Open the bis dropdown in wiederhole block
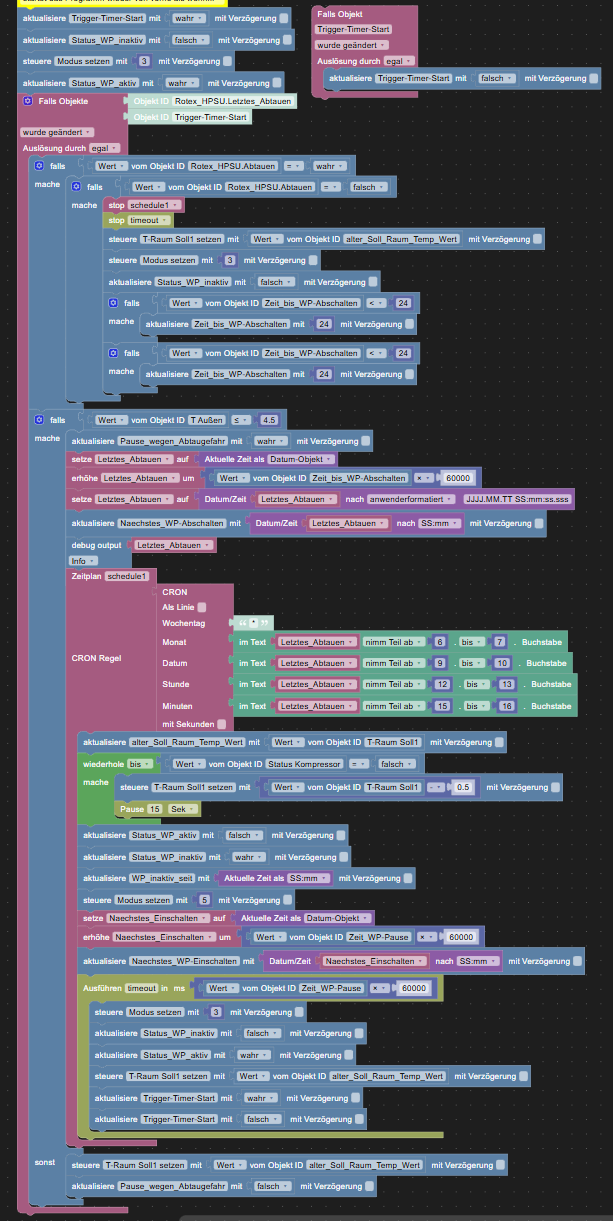This screenshot has width=613, height=1221. (138, 763)
